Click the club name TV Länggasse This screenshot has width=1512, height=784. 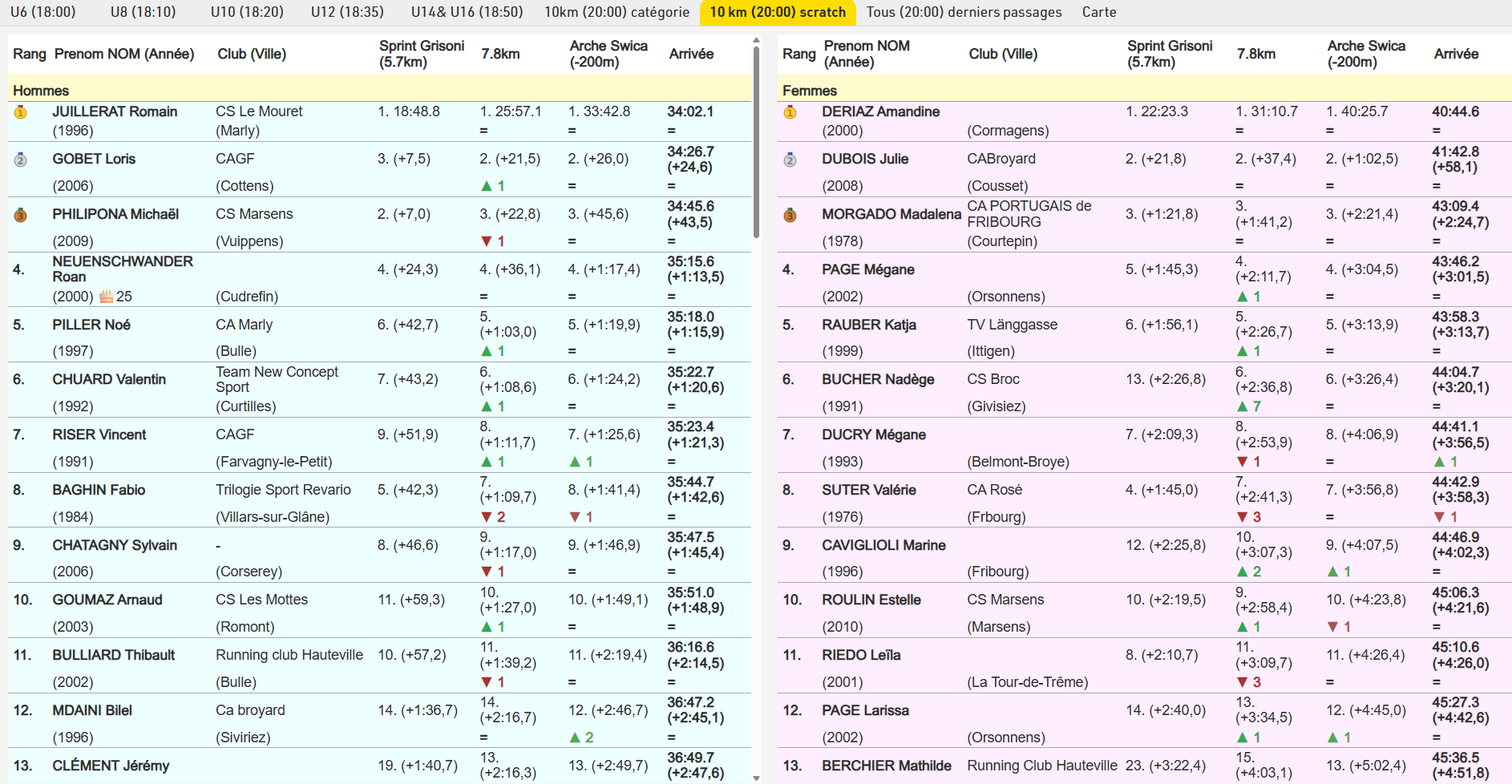(x=1013, y=325)
